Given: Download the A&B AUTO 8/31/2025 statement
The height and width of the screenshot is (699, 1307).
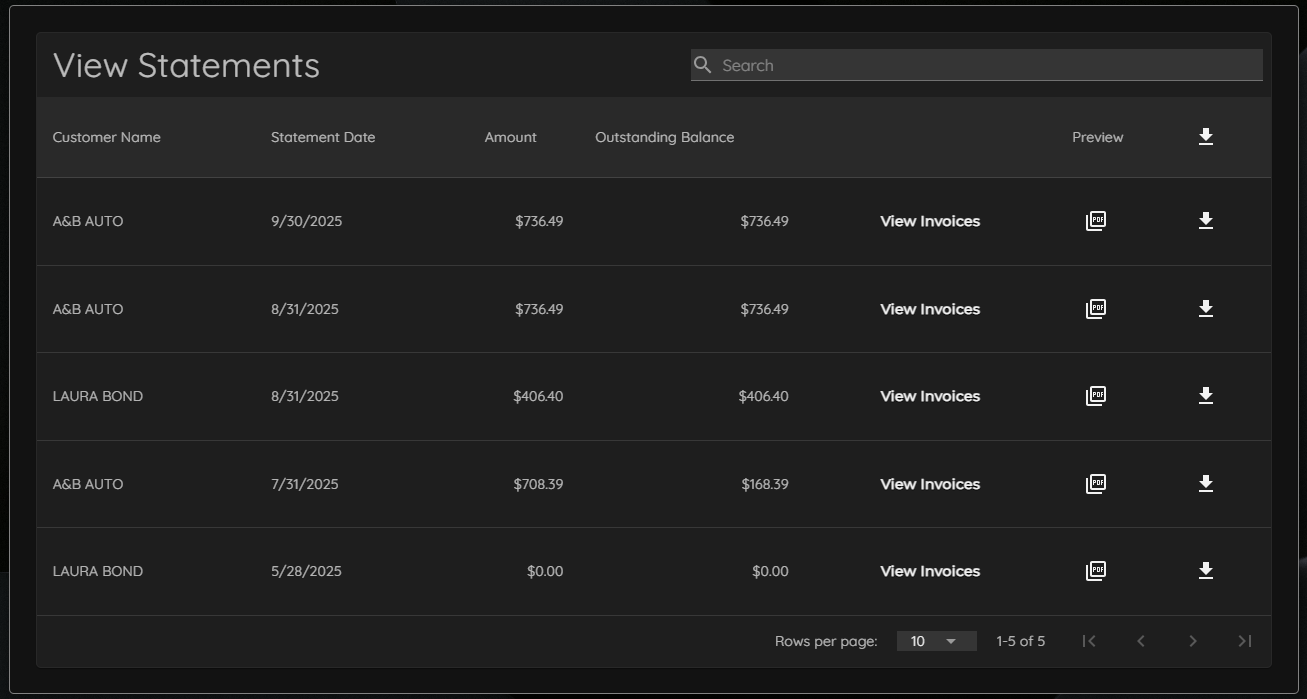Looking at the screenshot, I should (1205, 309).
